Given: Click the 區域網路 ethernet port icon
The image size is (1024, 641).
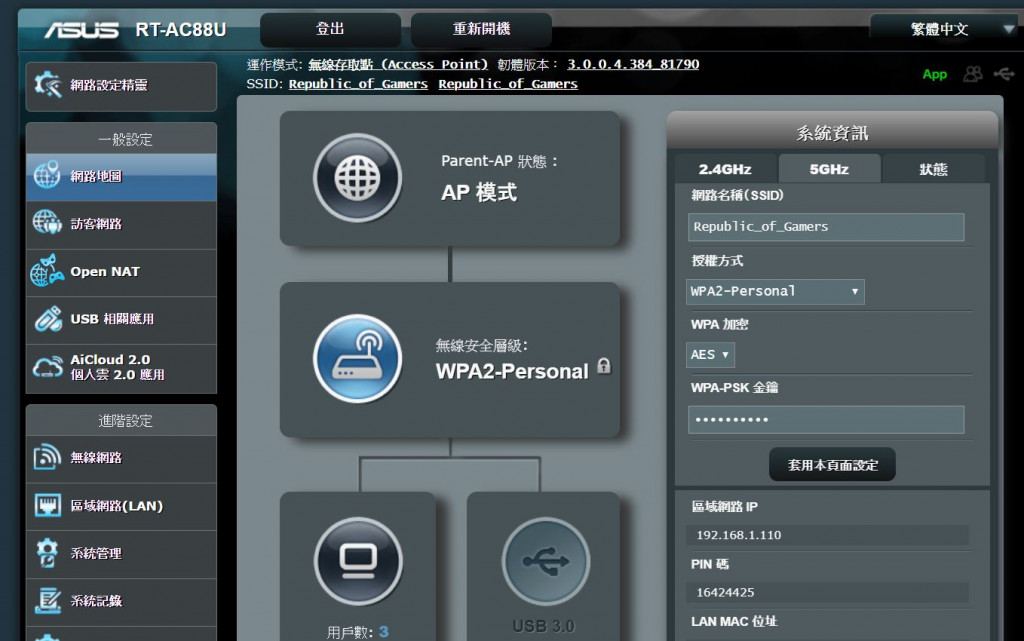Looking at the screenshot, I should (x=48, y=505).
